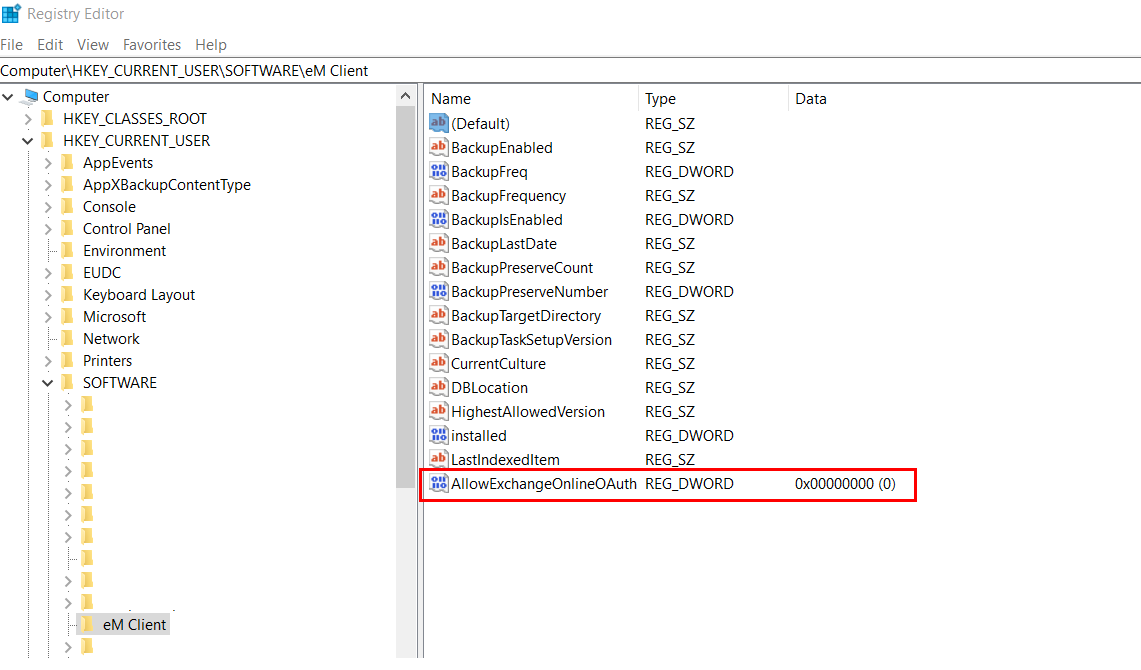
Task: Click the tree pane scroll up arrow
Action: coord(405,96)
